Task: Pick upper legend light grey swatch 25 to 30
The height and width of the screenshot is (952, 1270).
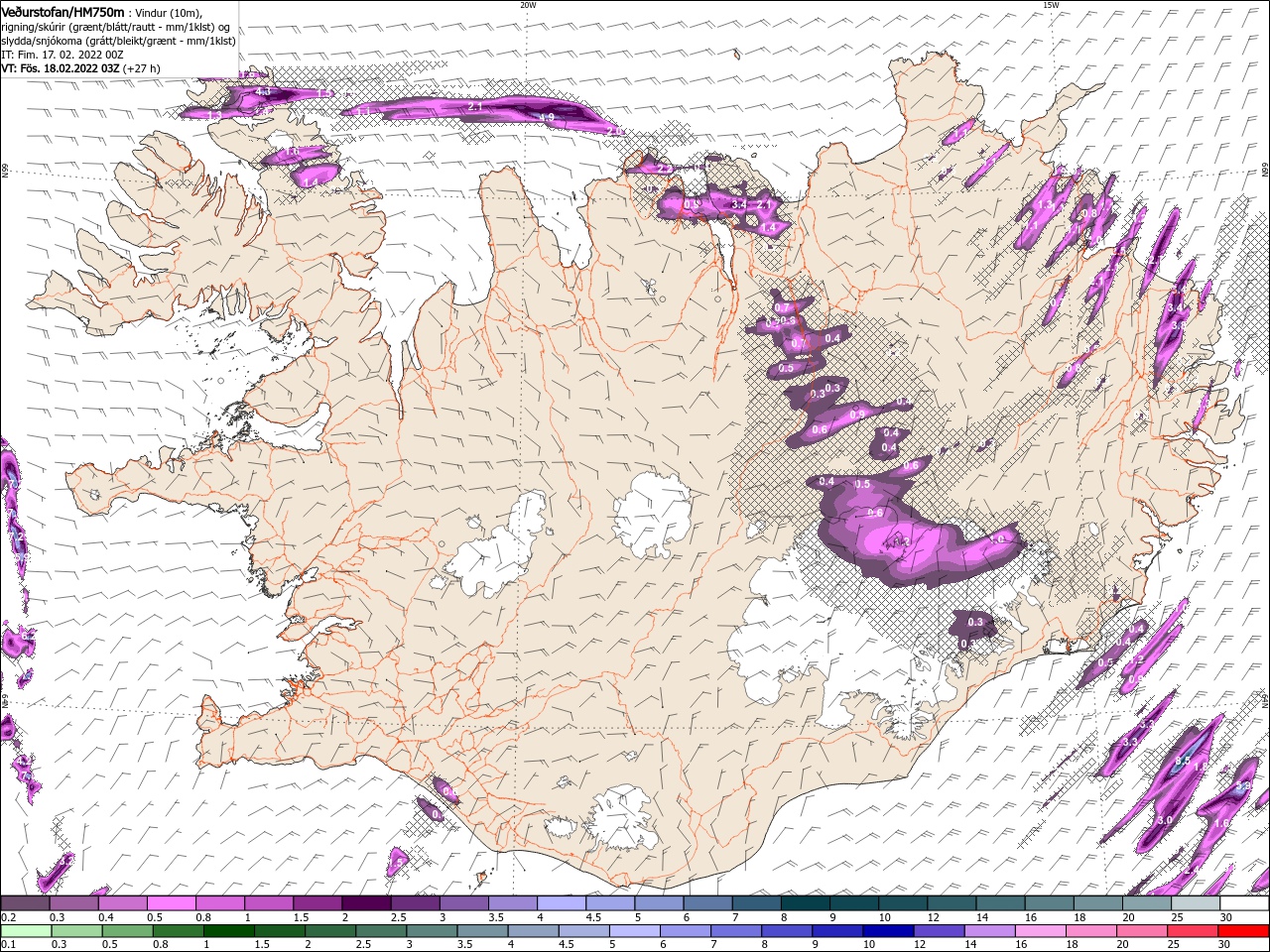Action: tap(1195, 903)
